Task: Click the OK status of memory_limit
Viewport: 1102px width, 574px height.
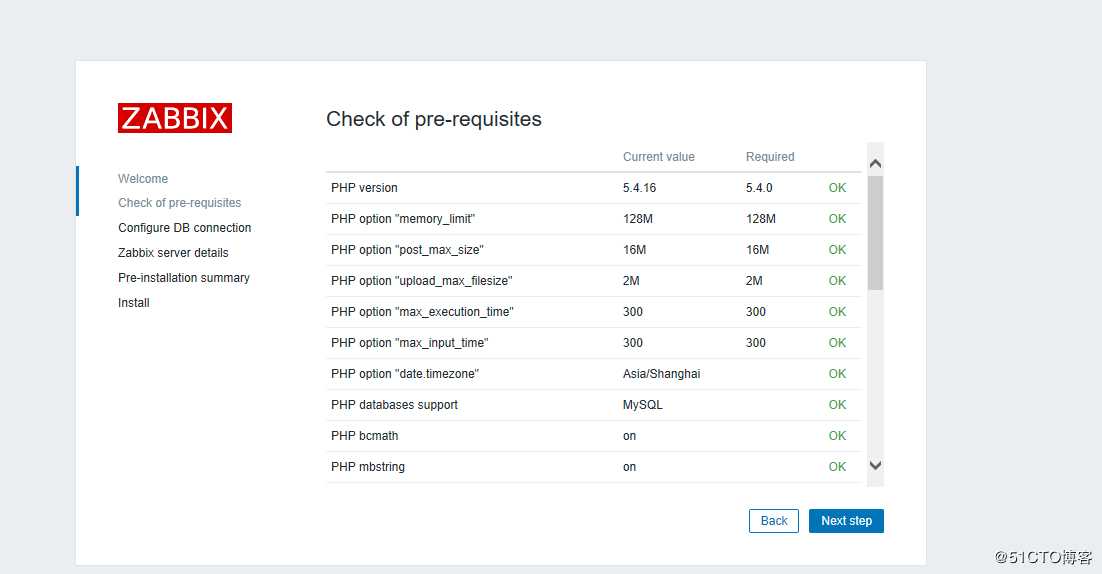Action: point(837,218)
